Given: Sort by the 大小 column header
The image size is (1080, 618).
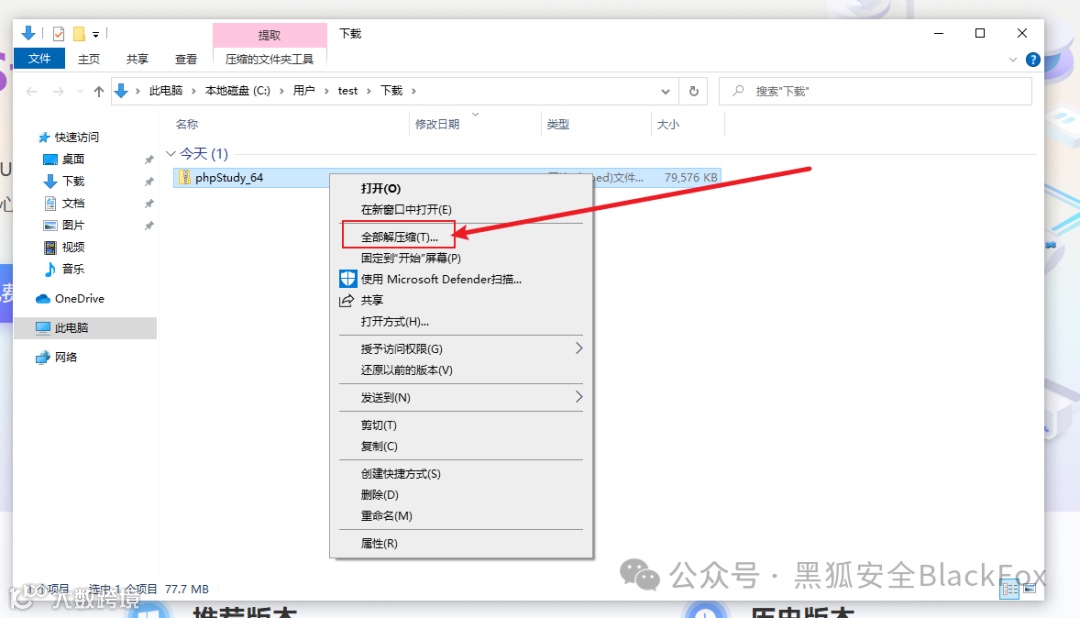Looking at the screenshot, I should click(667, 124).
